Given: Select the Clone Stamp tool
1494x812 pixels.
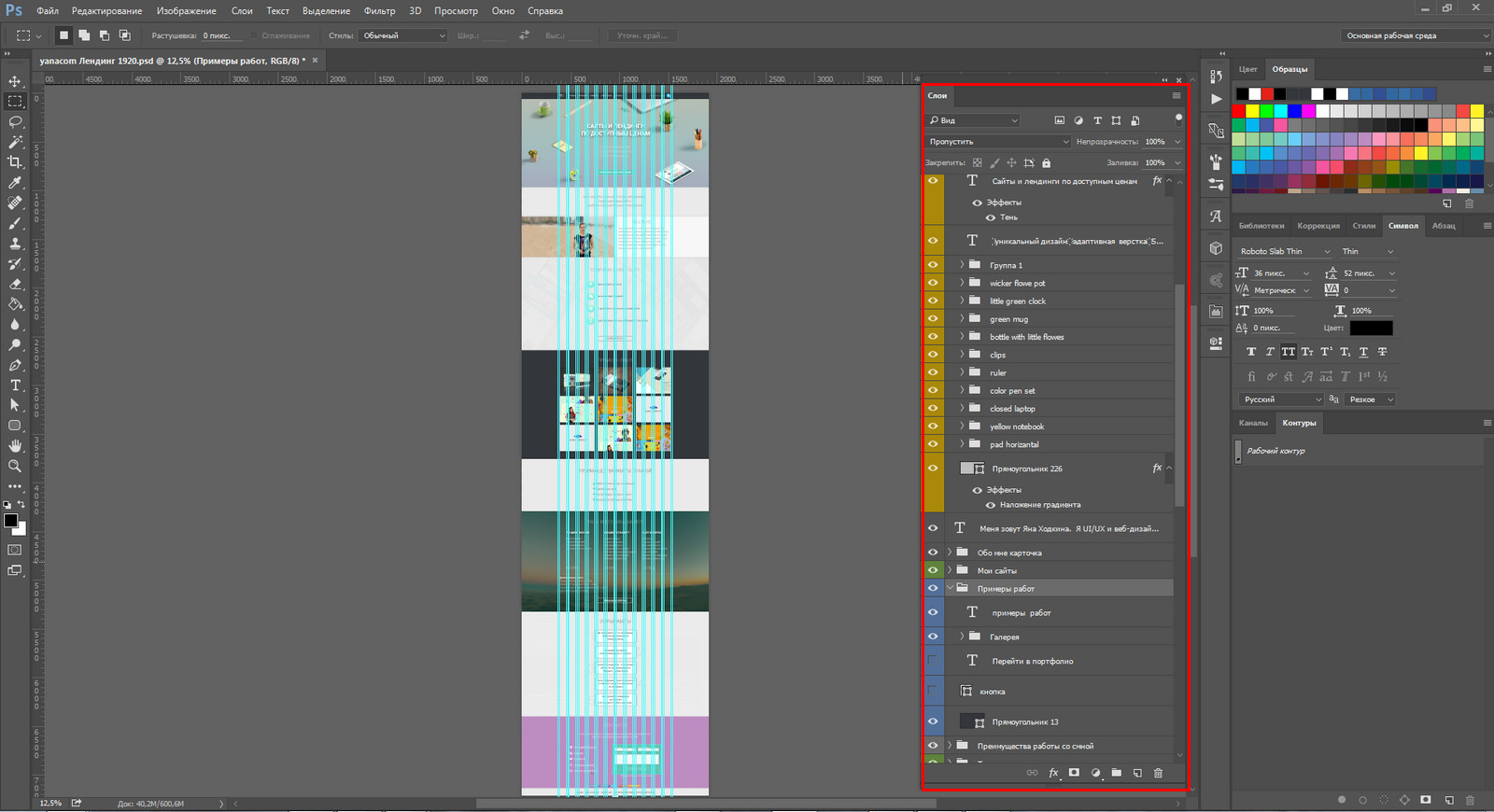Looking at the screenshot, I should tap(15, 244).
